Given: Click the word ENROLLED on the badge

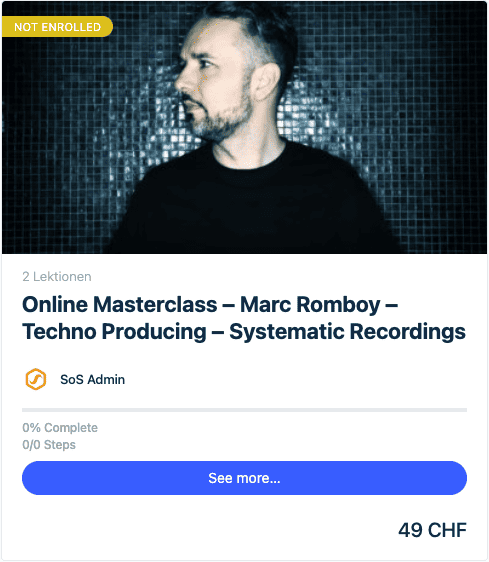Looking at the screenshot, I should (76, 27).
